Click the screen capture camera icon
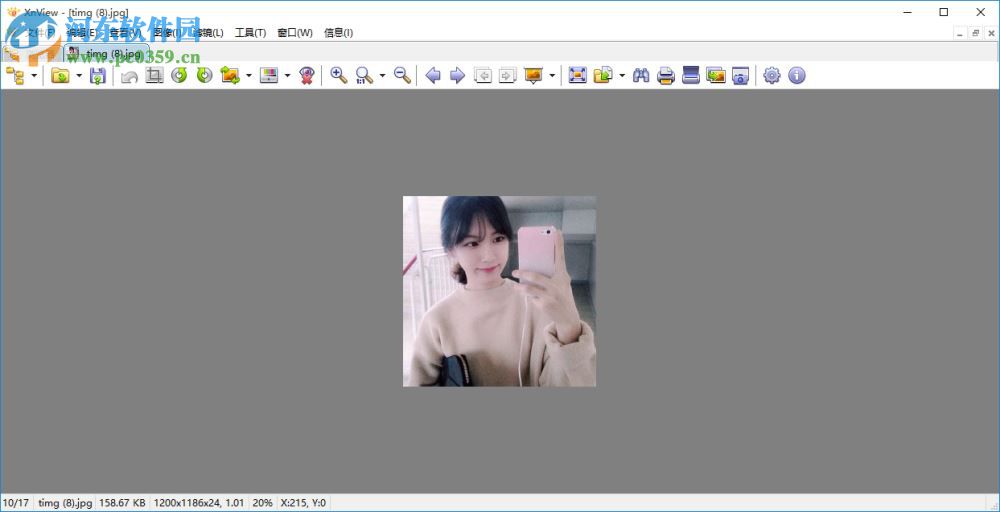 (740, 76)
